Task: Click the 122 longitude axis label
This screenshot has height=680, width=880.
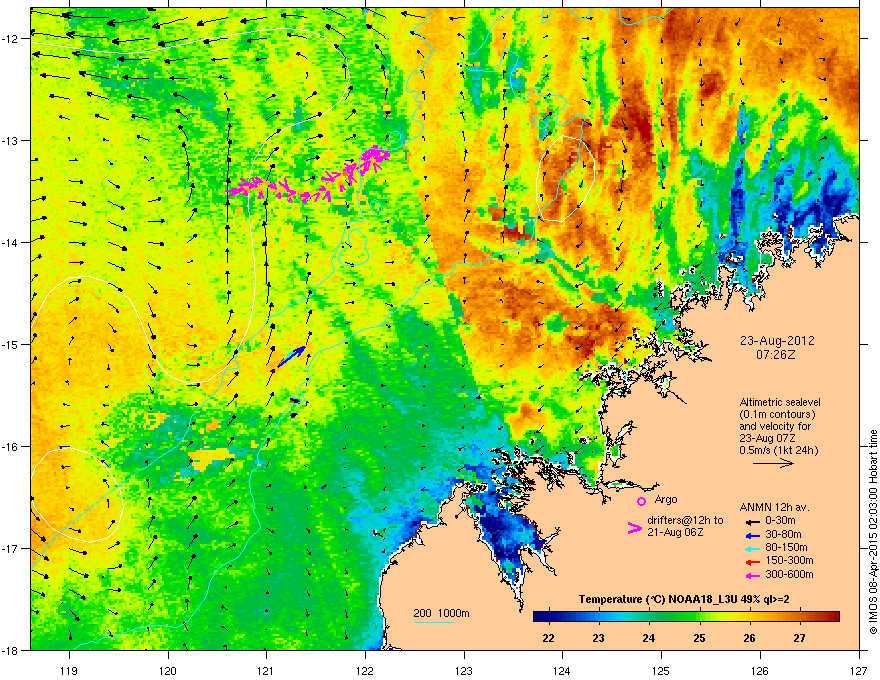Action: (x=365, y=670)
